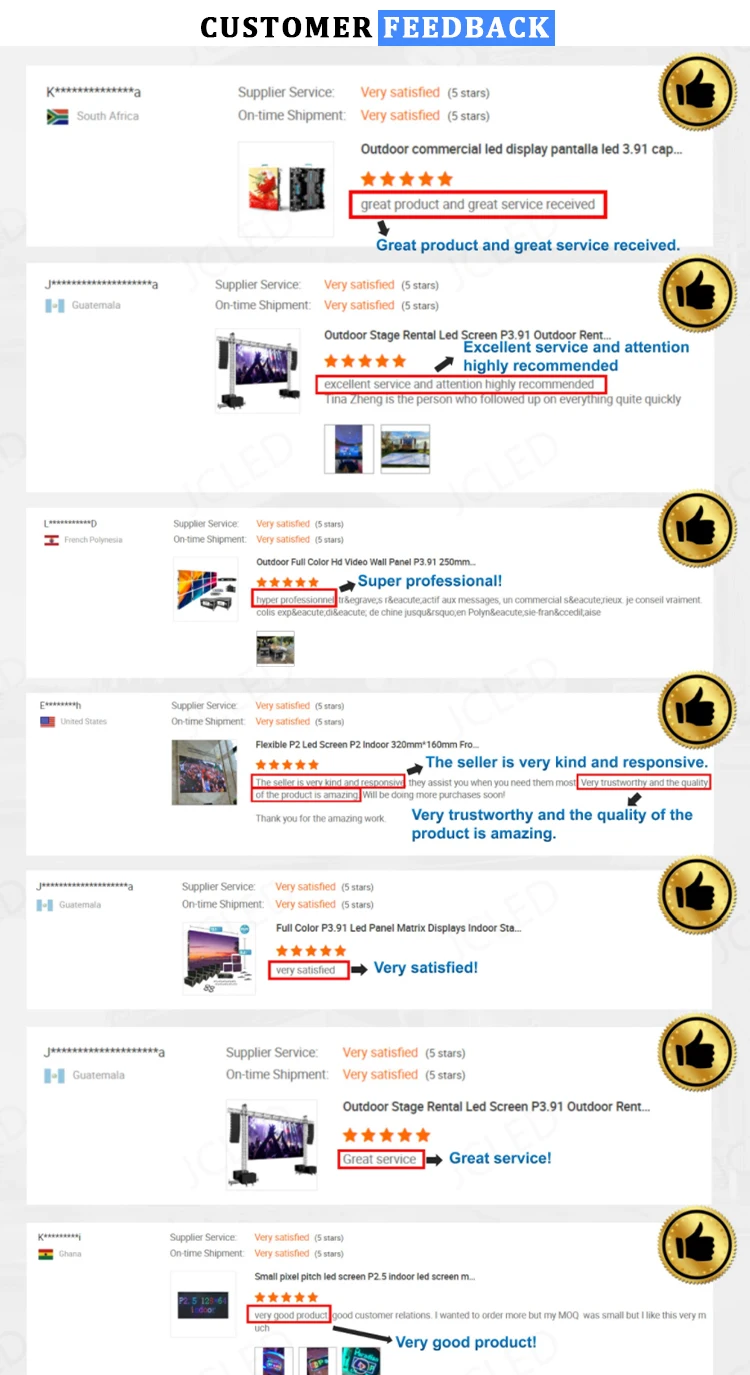750x1375 pixels.
Task: Click the South Africa flag icon
Action: tap(57, 116)
